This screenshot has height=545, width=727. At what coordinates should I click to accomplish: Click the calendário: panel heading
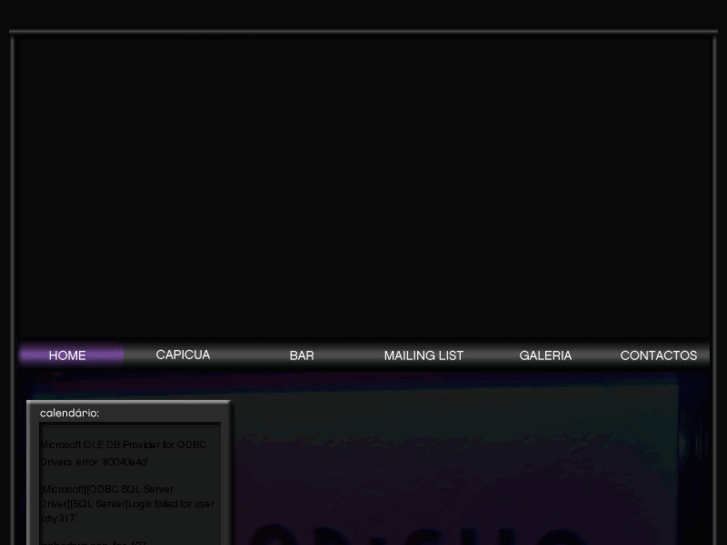pyautogui.click(x=70, y=413)
